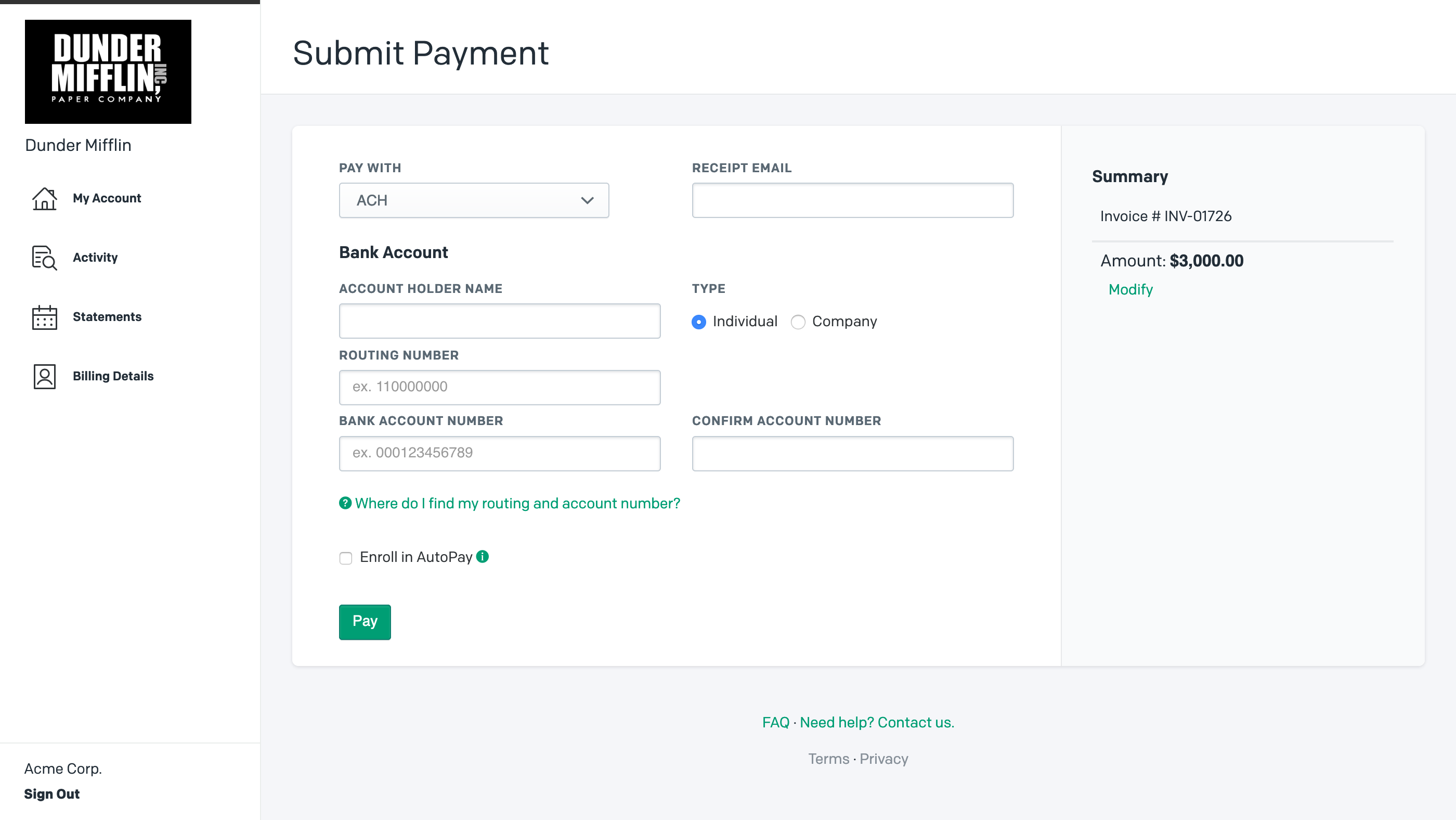The height and width of the screenshot is (820, 1456).
Task: Open the Pay With ACH dropdown
Action: pos(474,200)
